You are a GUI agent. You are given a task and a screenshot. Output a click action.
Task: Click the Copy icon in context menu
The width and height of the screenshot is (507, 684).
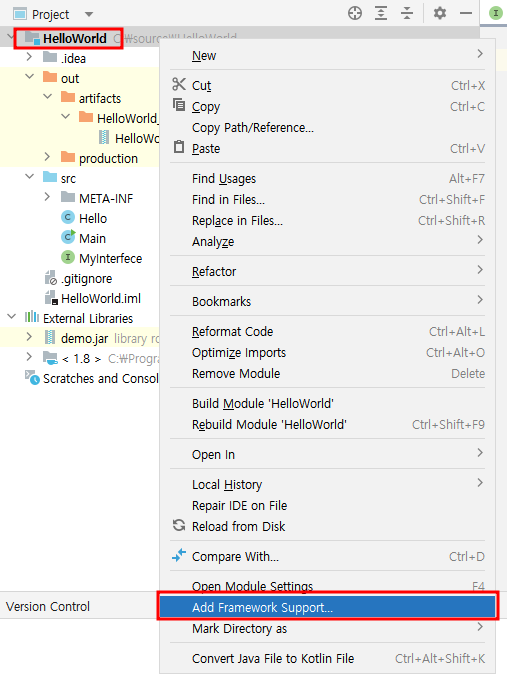click(x=179, y=105)
